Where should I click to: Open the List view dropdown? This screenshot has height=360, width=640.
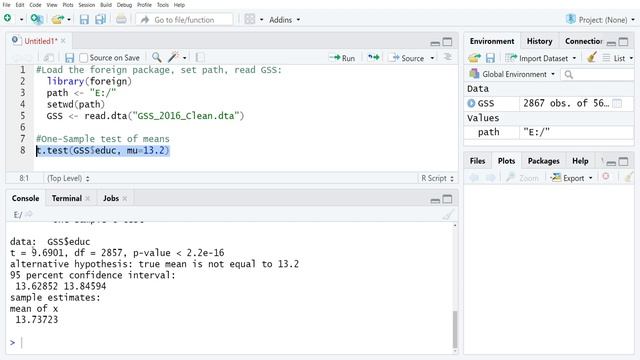pos(618,58)
